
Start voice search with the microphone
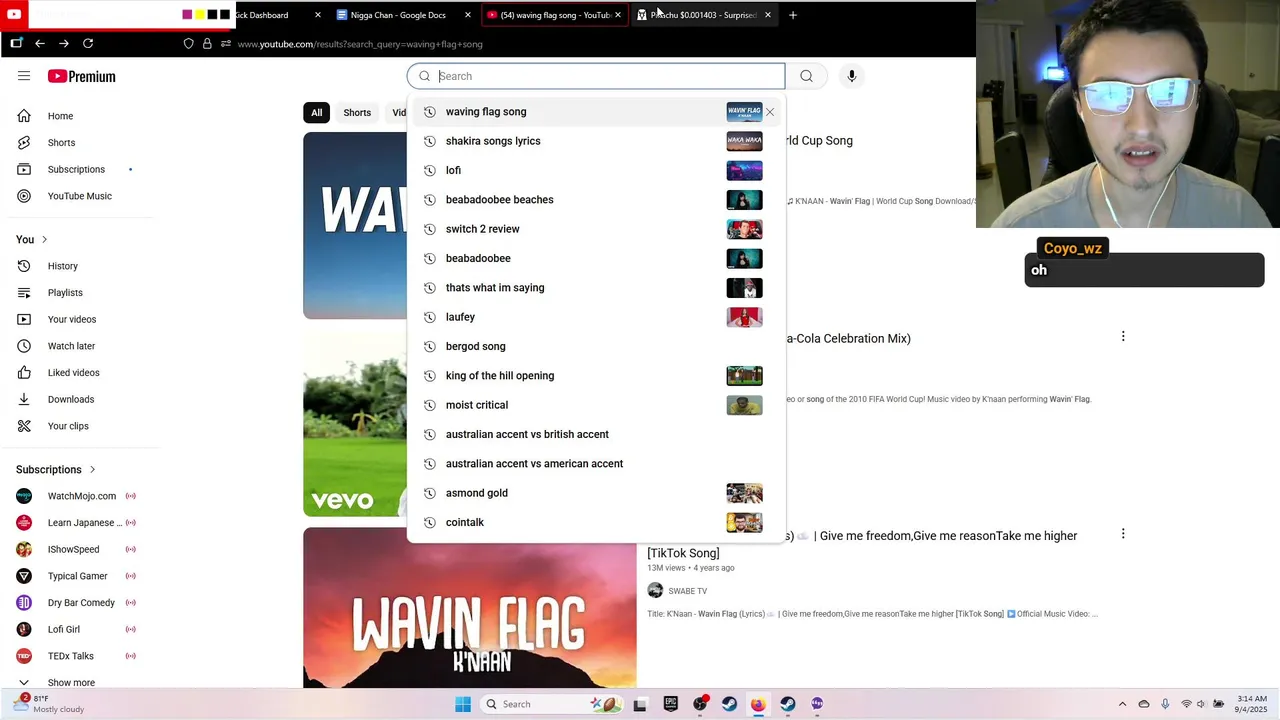[x=852, y=76]
